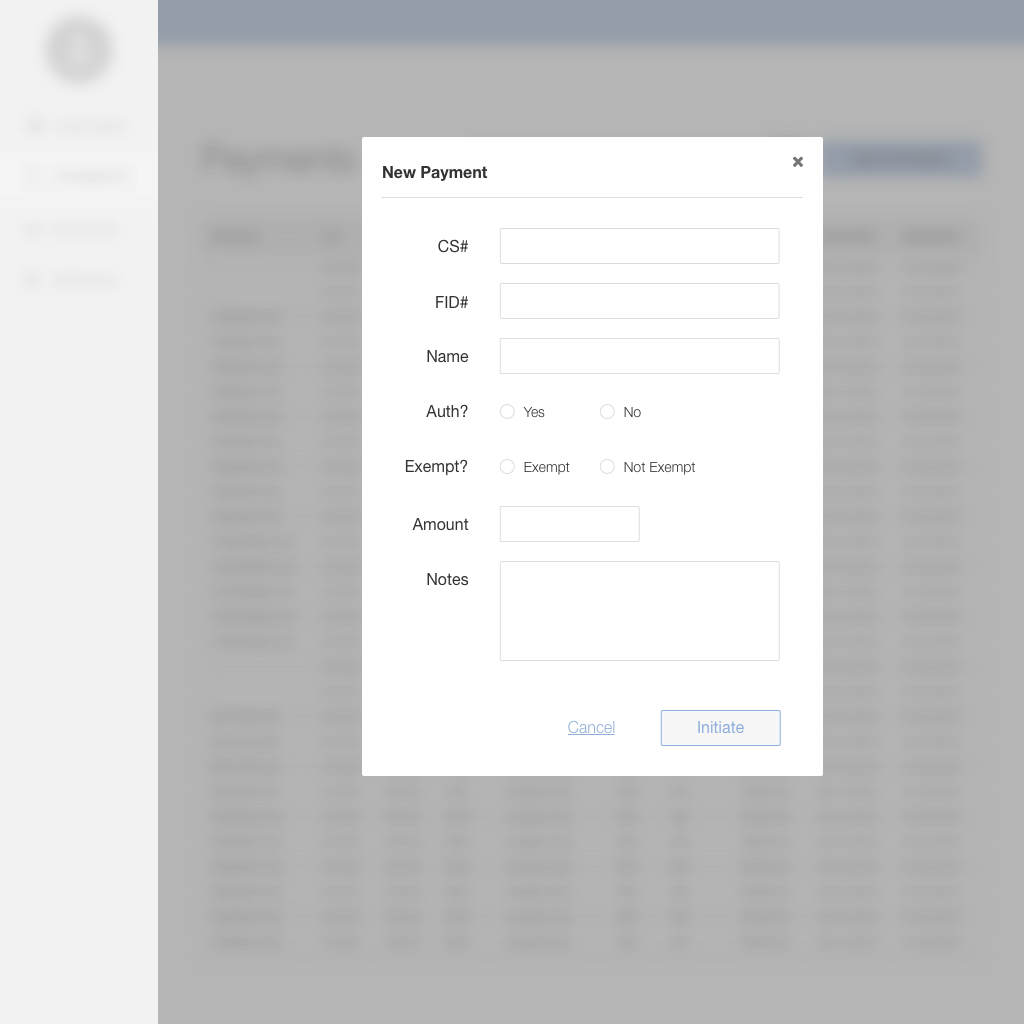Screen dimensions: 1024x1024
Task: Cancel the new payment form
Action: point(591,728)
